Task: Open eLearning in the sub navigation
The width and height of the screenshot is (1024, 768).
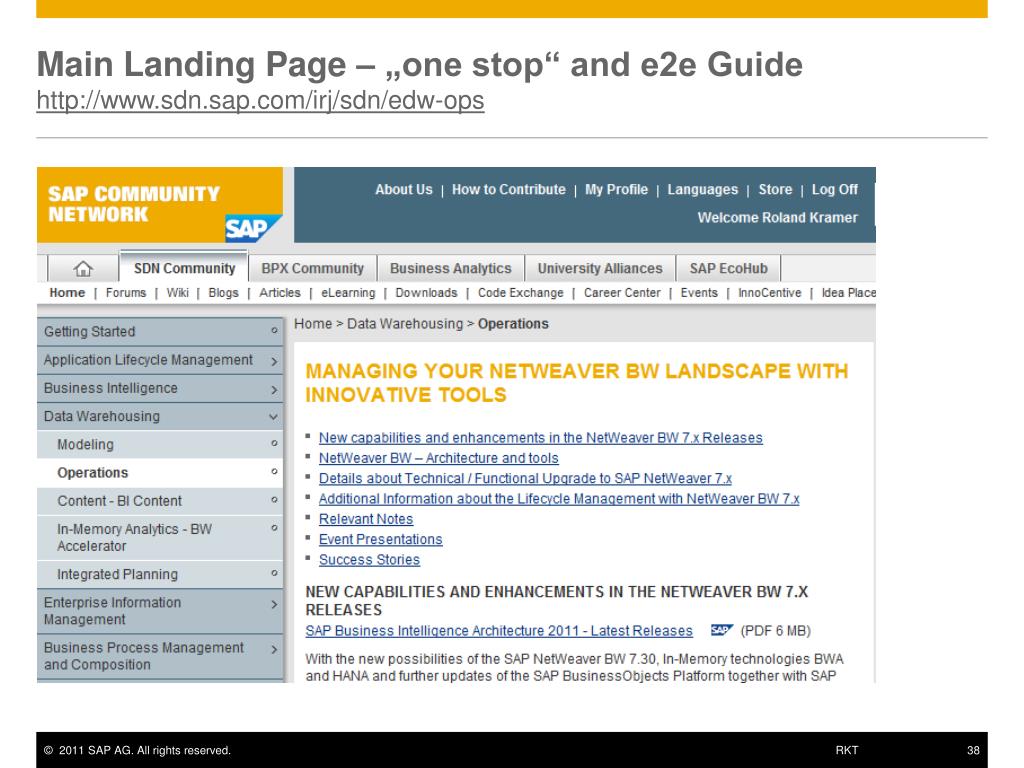Action: click(x=348, y=293)
